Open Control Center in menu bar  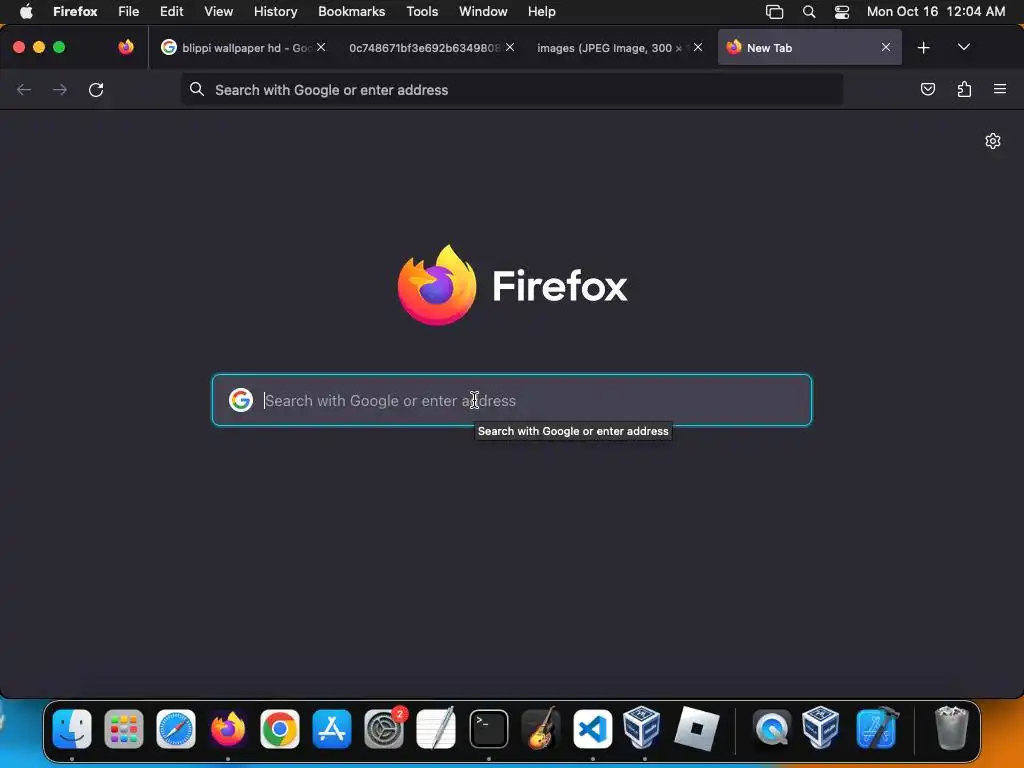click(x=842, y=12)
